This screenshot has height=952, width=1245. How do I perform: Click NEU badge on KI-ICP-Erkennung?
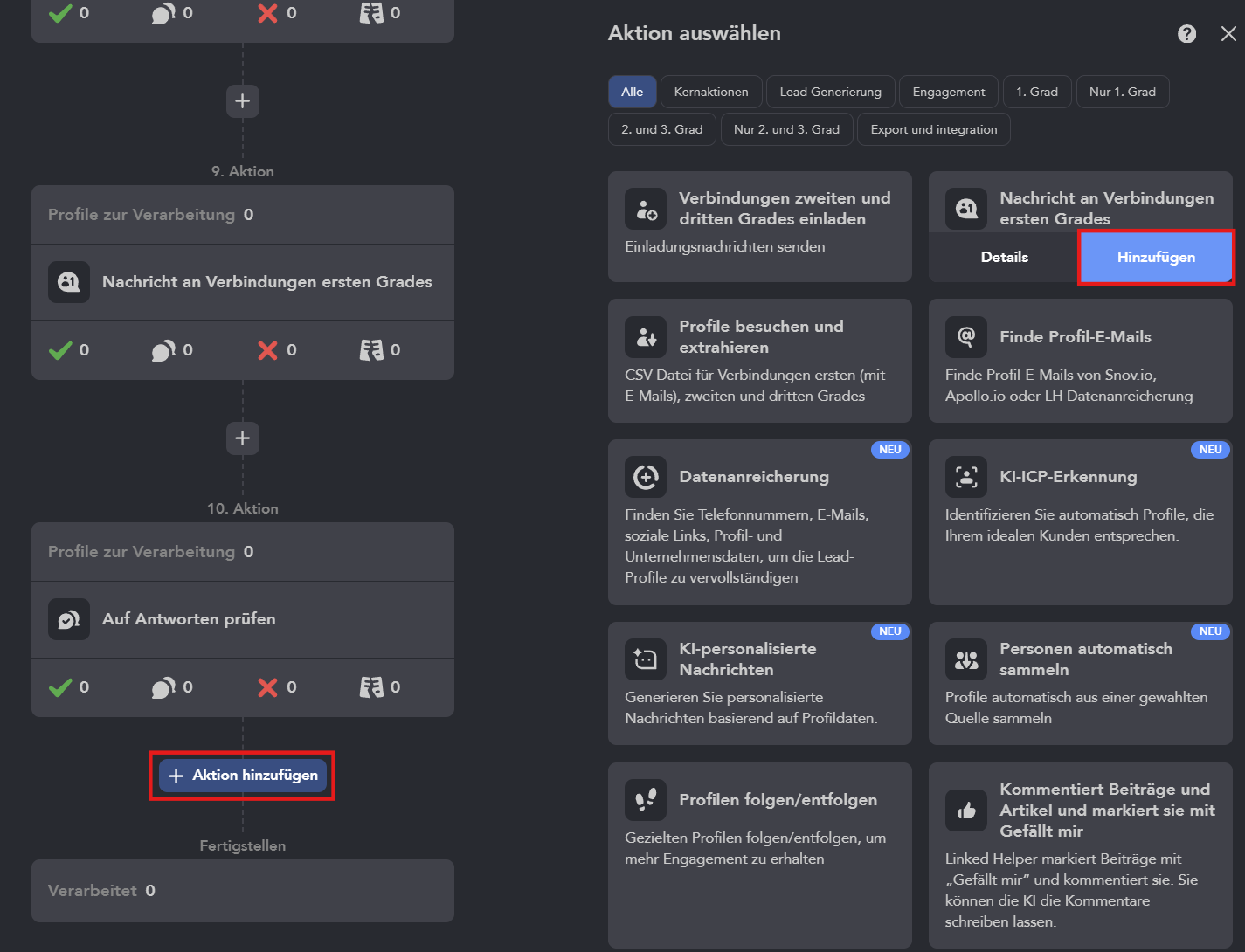pyautogui.click(x=1211, y=450)
